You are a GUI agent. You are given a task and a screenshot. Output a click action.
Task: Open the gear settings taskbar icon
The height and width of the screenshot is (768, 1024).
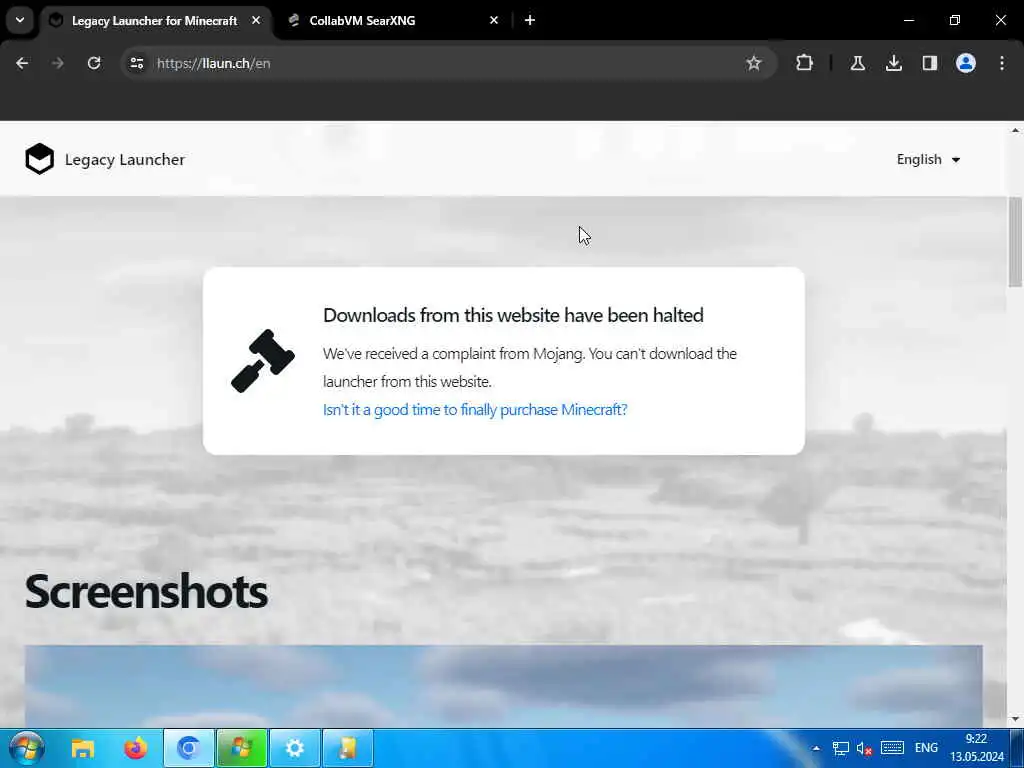point(295,748)
